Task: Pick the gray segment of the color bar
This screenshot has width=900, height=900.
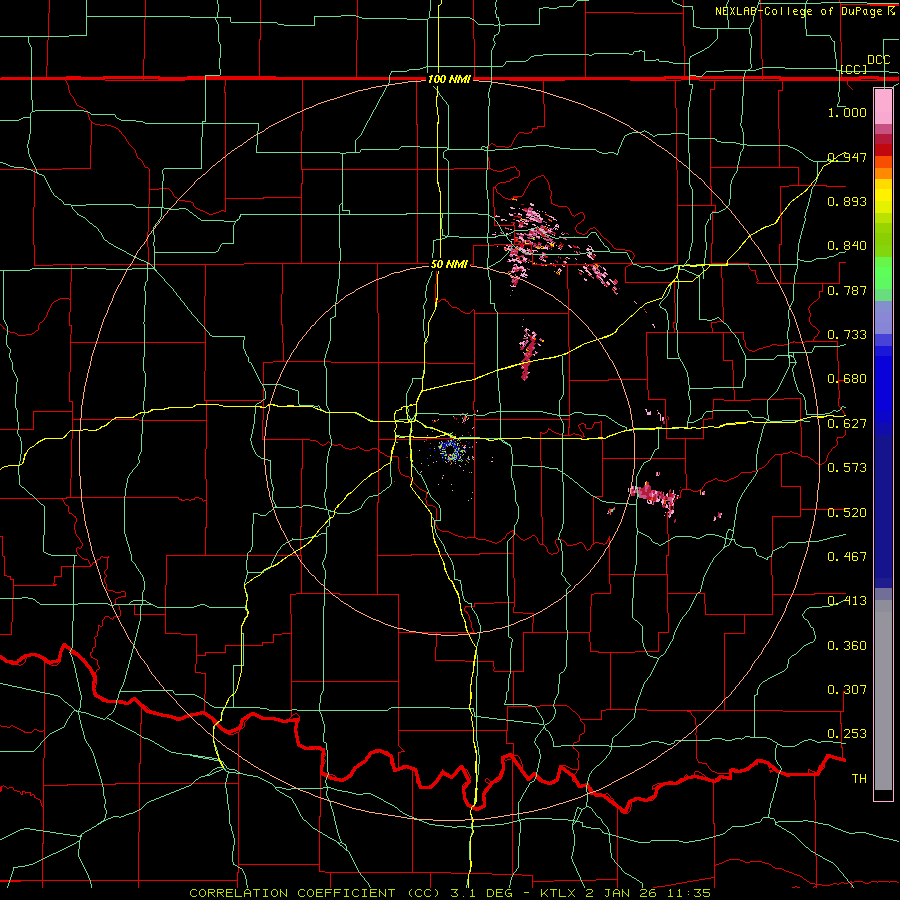Action: [x=883, y=695]
